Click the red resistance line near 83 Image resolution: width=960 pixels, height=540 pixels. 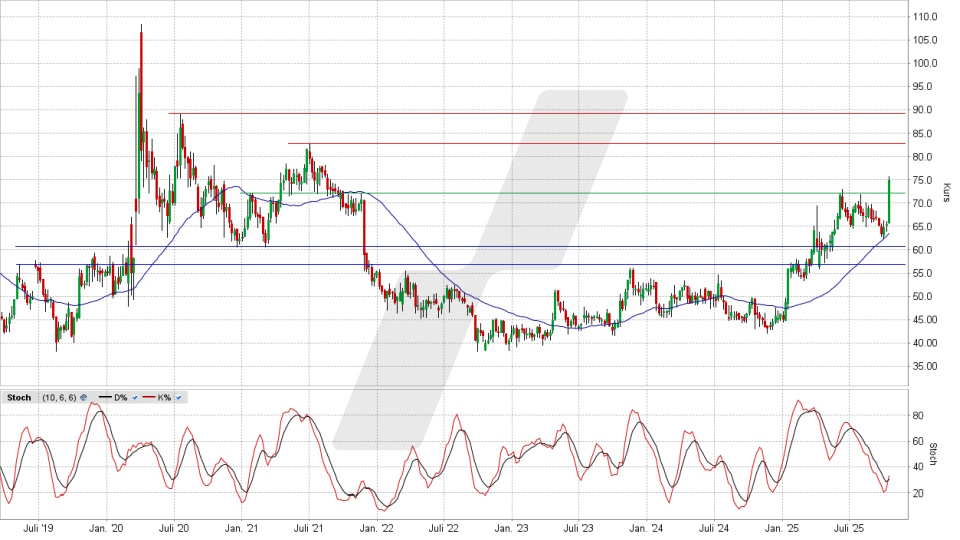tap(600, 143)
